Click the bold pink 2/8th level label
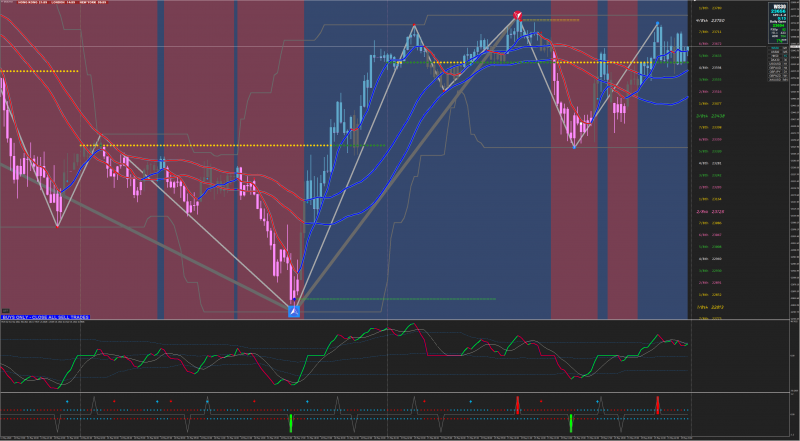Image resolution: width=800 pixels, height=441 pixels. coord(710,211)
